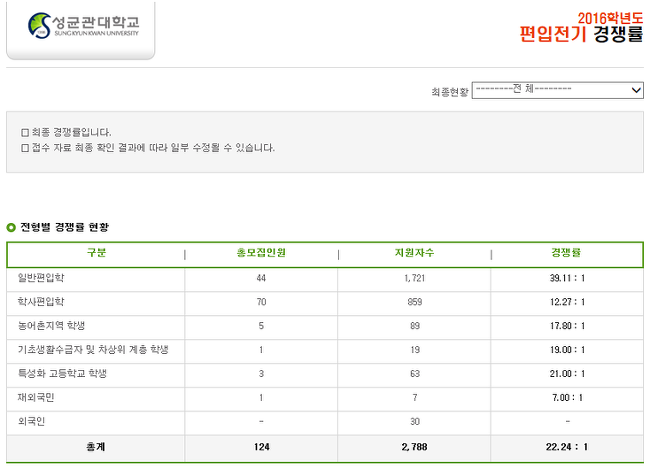This screenshot has height=469, width=650.
Task: Click the 17.80 : 1 ratio cell
Action: point(567,326)
